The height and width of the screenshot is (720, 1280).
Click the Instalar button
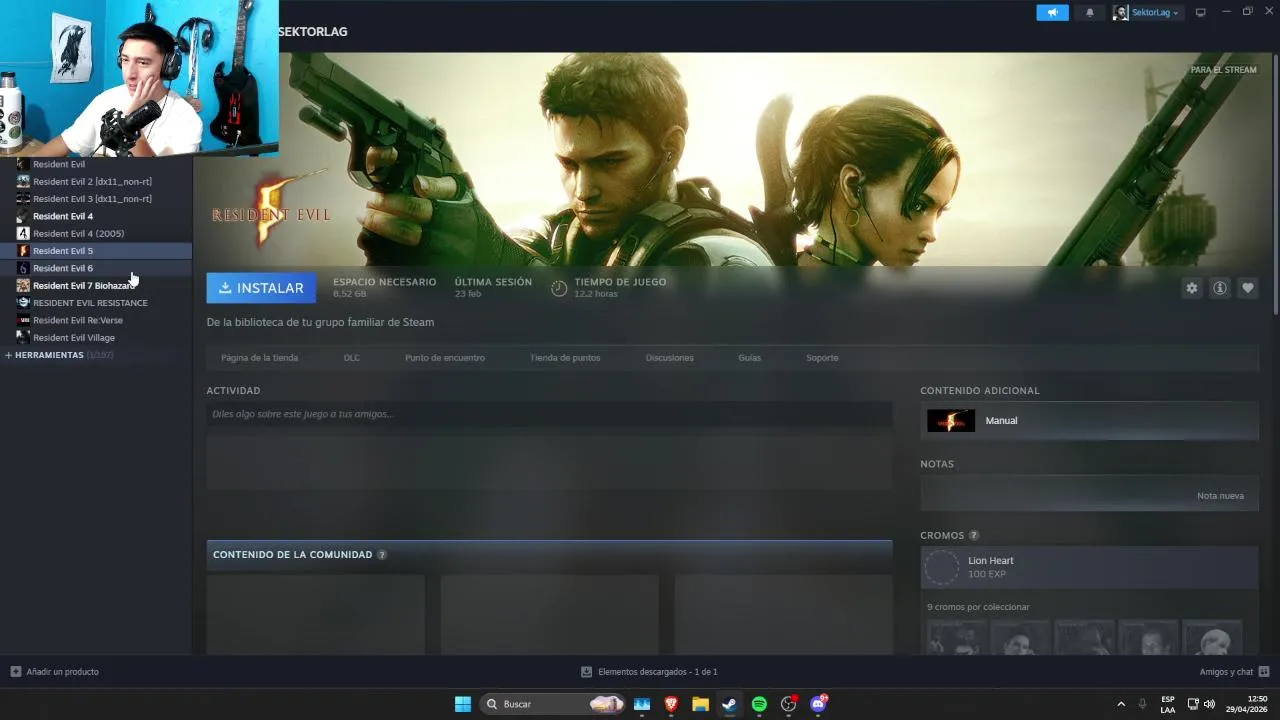[261, 288]
